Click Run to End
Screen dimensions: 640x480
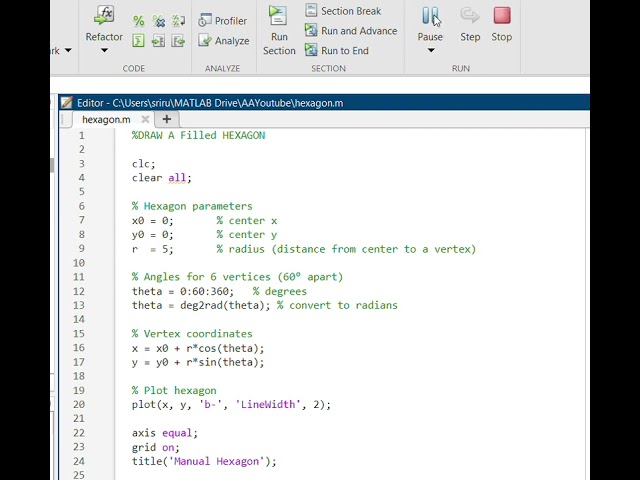pyautogui.click(x=337, y=50)
